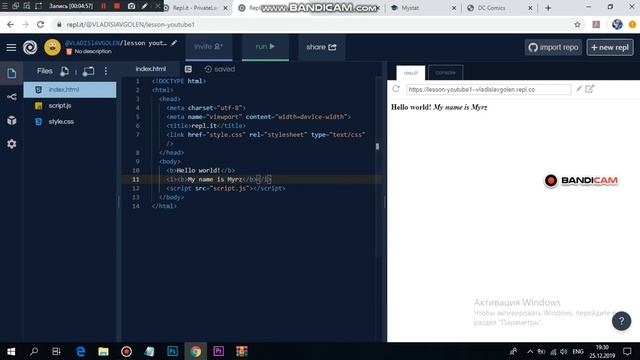Click the invite button
Viewport: 640px width, 360px height.
209,47
